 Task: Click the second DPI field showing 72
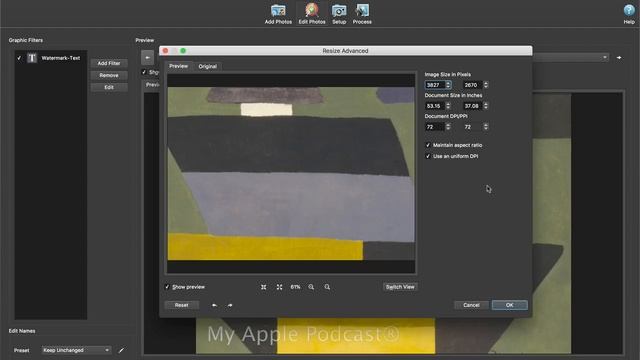[472, 127]
